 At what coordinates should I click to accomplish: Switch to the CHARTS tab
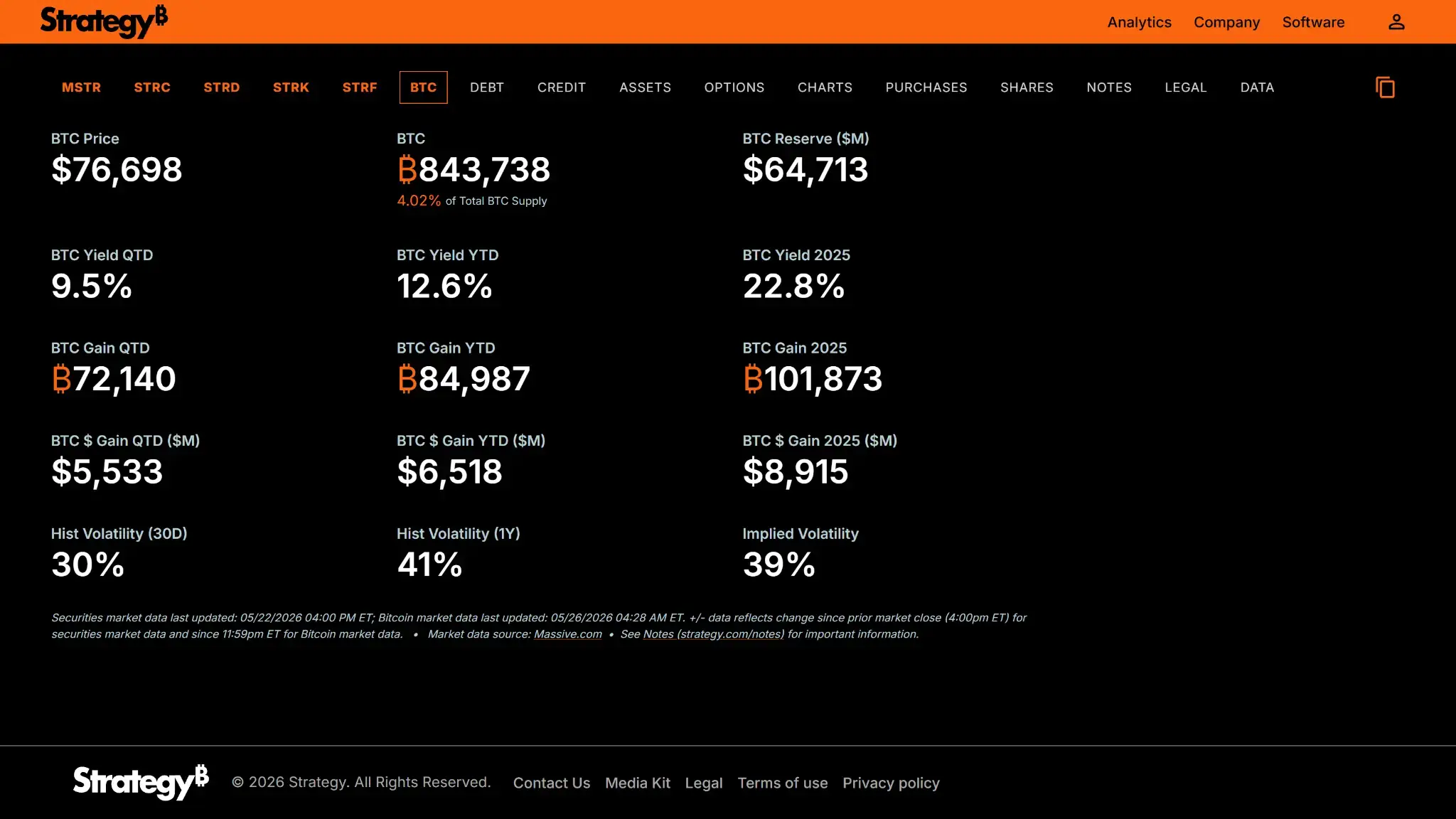coord(825,87)
